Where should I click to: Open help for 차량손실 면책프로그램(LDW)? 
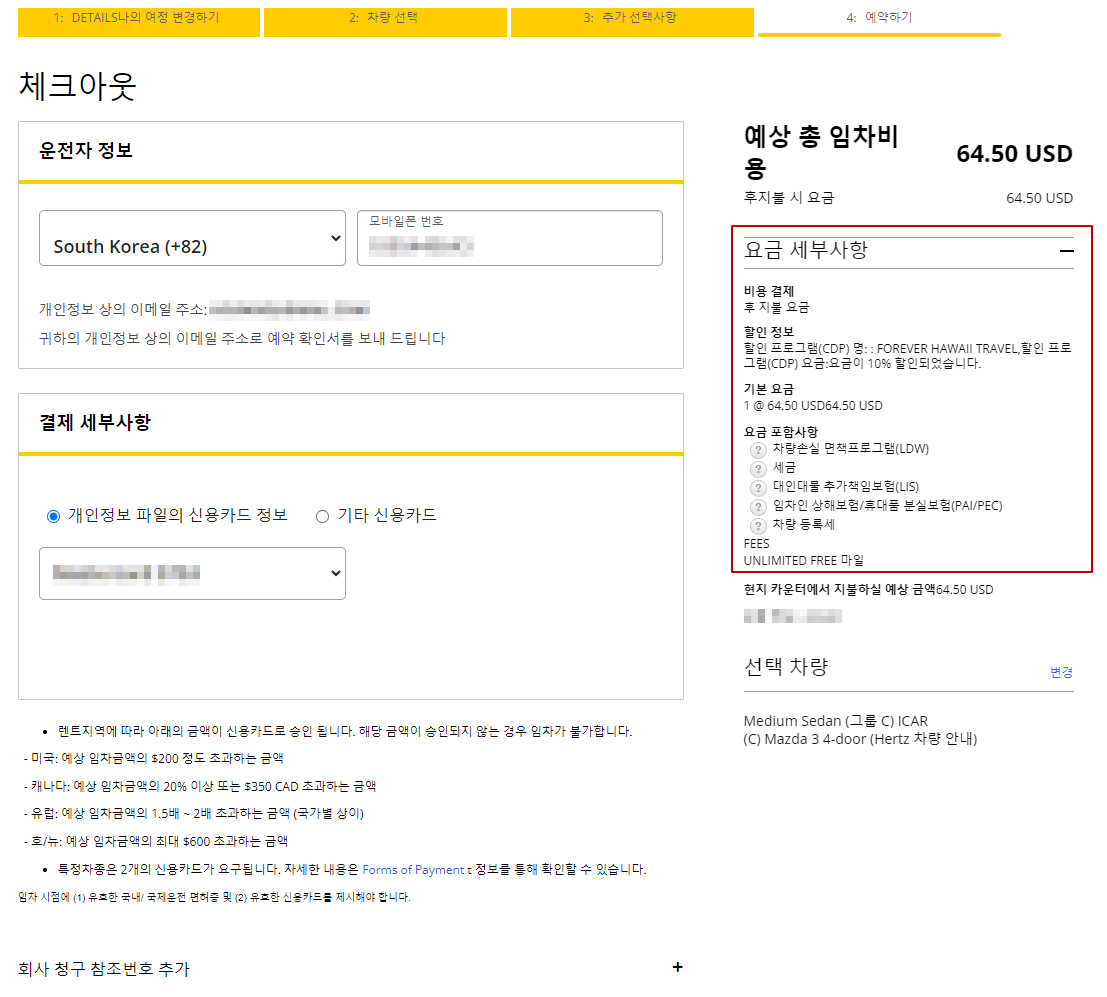click(x=758, y=451)
